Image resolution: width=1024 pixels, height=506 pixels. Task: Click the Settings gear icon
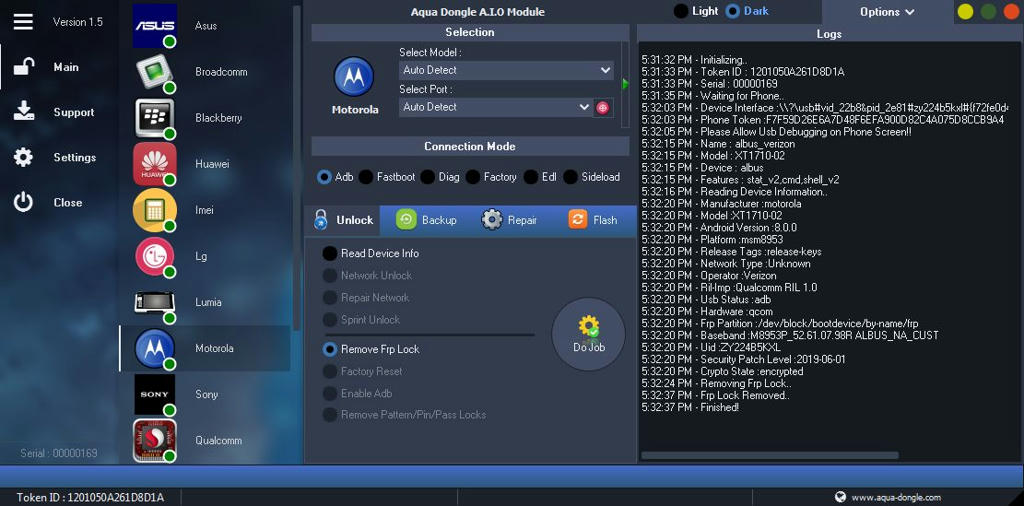pos(23,157)
